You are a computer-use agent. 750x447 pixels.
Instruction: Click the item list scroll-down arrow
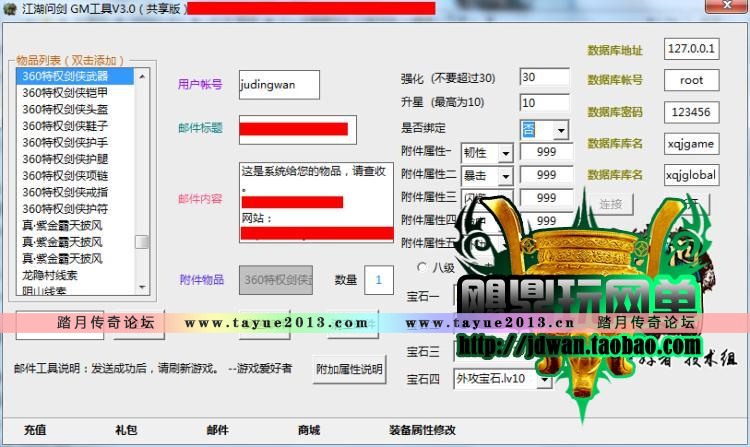(142, 287)
